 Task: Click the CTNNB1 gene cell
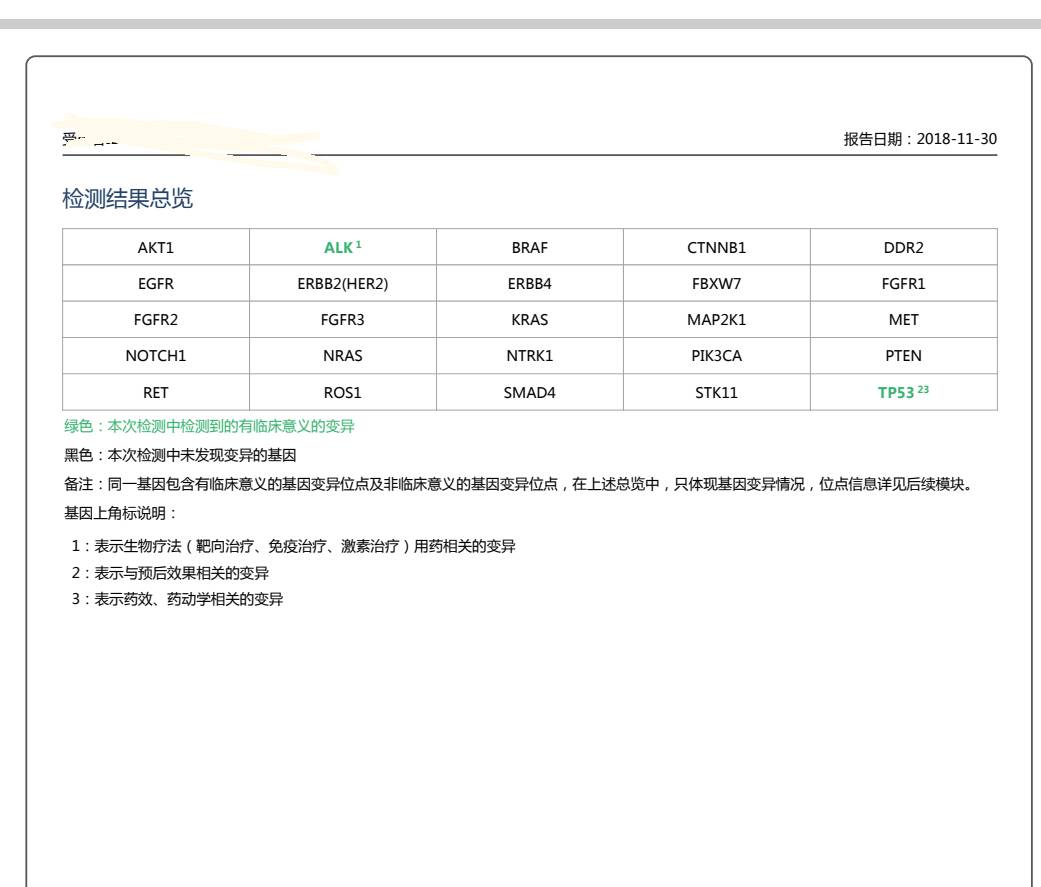click(x=716, y=248)
